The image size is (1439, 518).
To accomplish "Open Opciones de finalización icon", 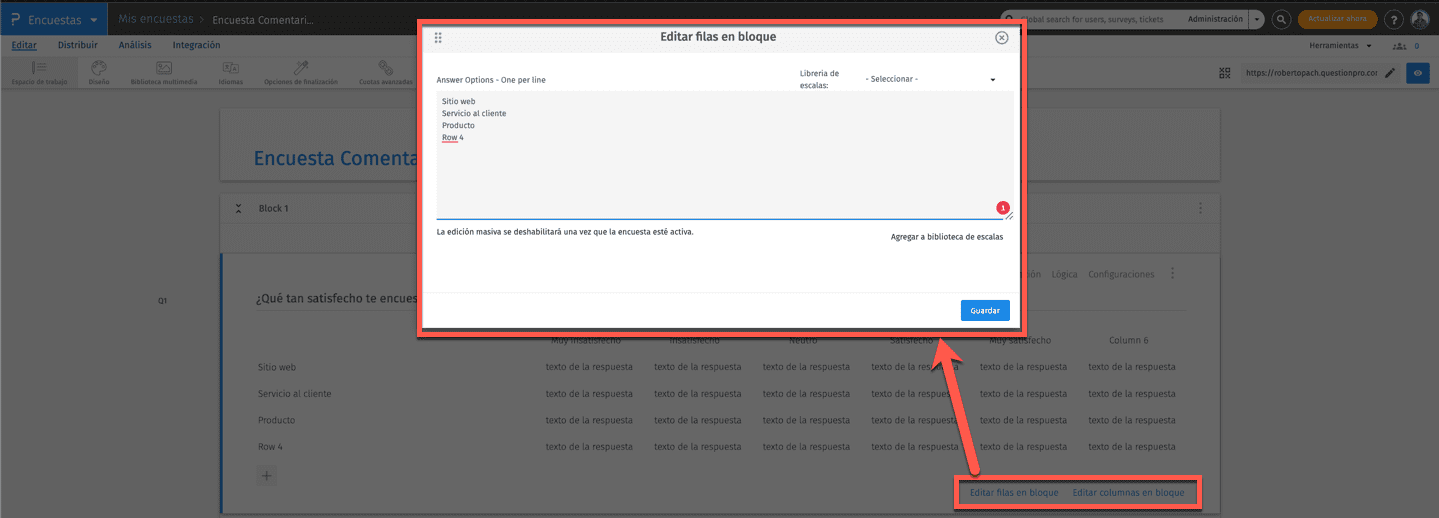I will 301,72.
